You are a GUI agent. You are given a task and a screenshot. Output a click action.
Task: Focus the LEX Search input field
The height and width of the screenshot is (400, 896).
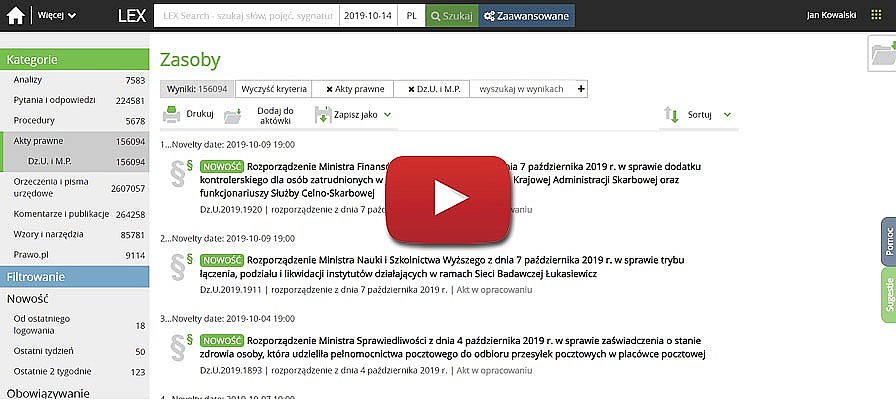point(245,16)
